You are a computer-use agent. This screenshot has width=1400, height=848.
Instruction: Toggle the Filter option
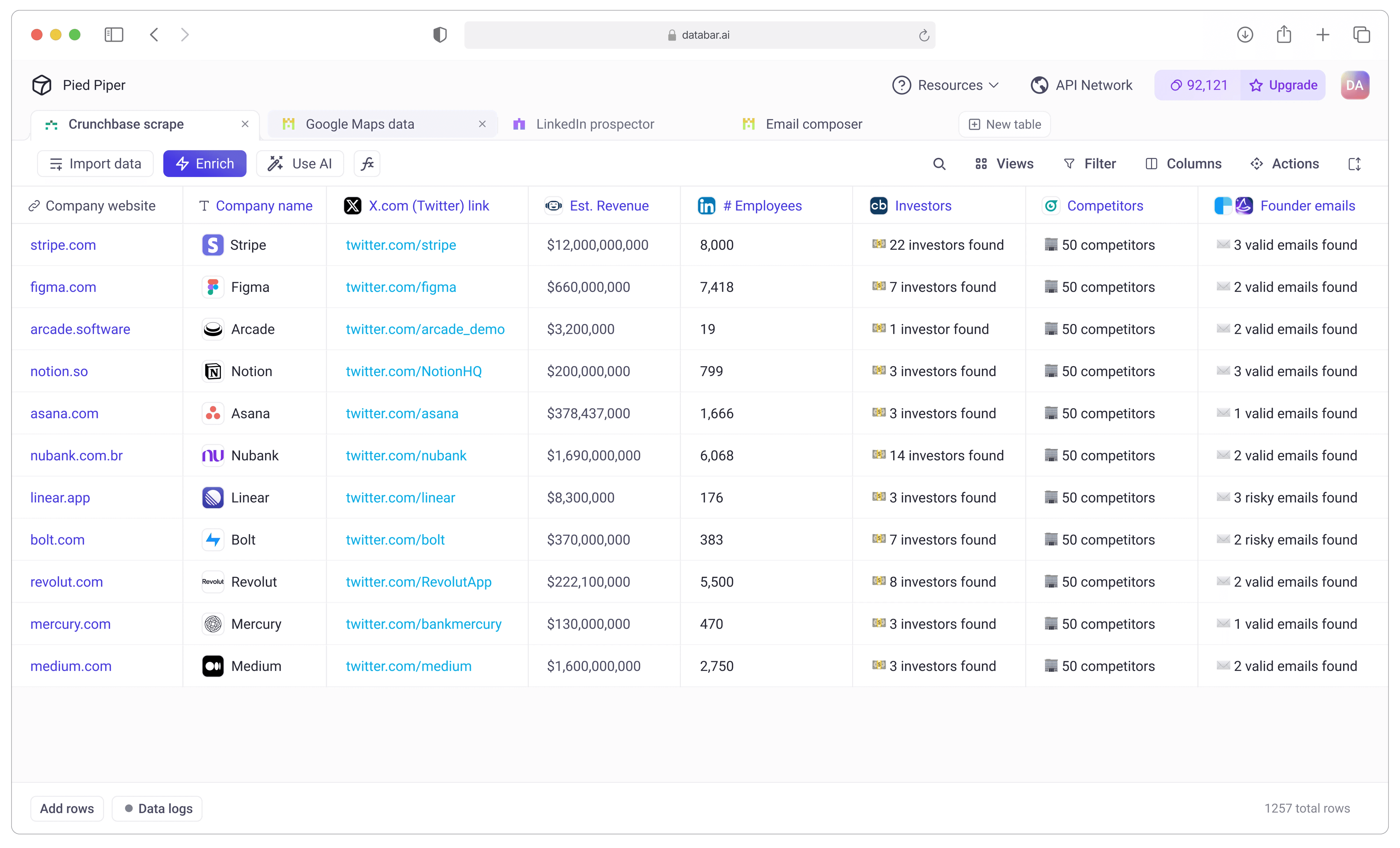(1090, 164)
